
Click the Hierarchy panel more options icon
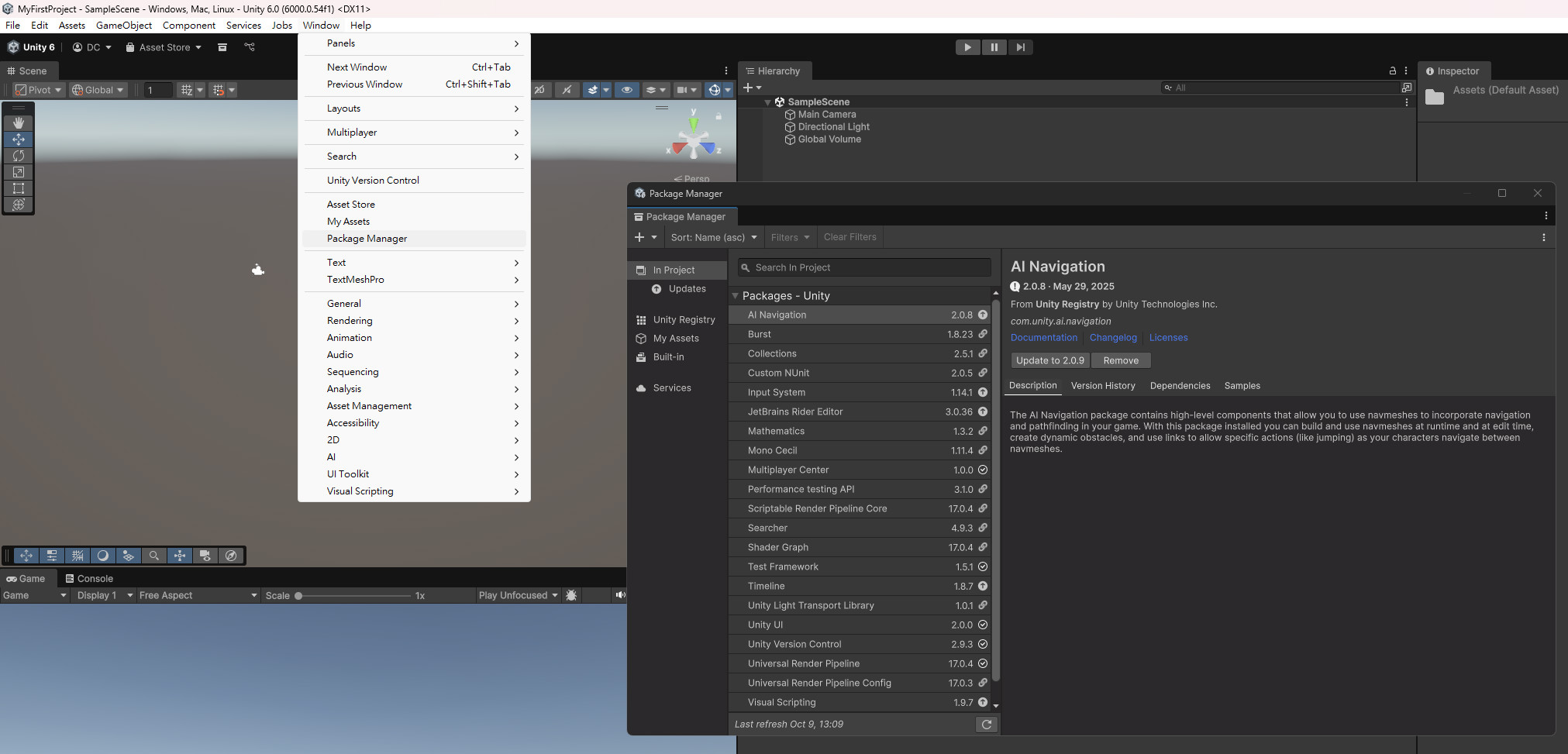coord(1405,71)
